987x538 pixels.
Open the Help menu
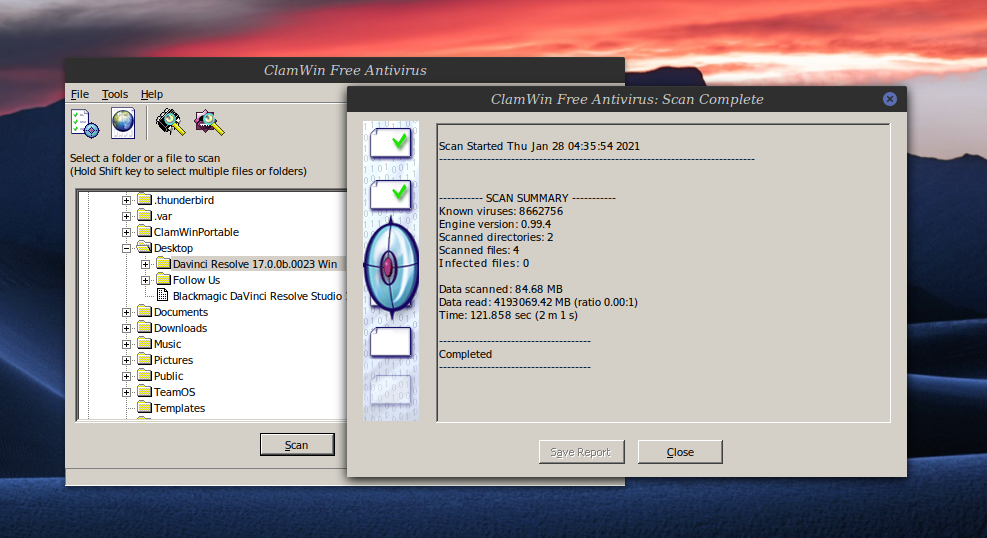point(152,94)
